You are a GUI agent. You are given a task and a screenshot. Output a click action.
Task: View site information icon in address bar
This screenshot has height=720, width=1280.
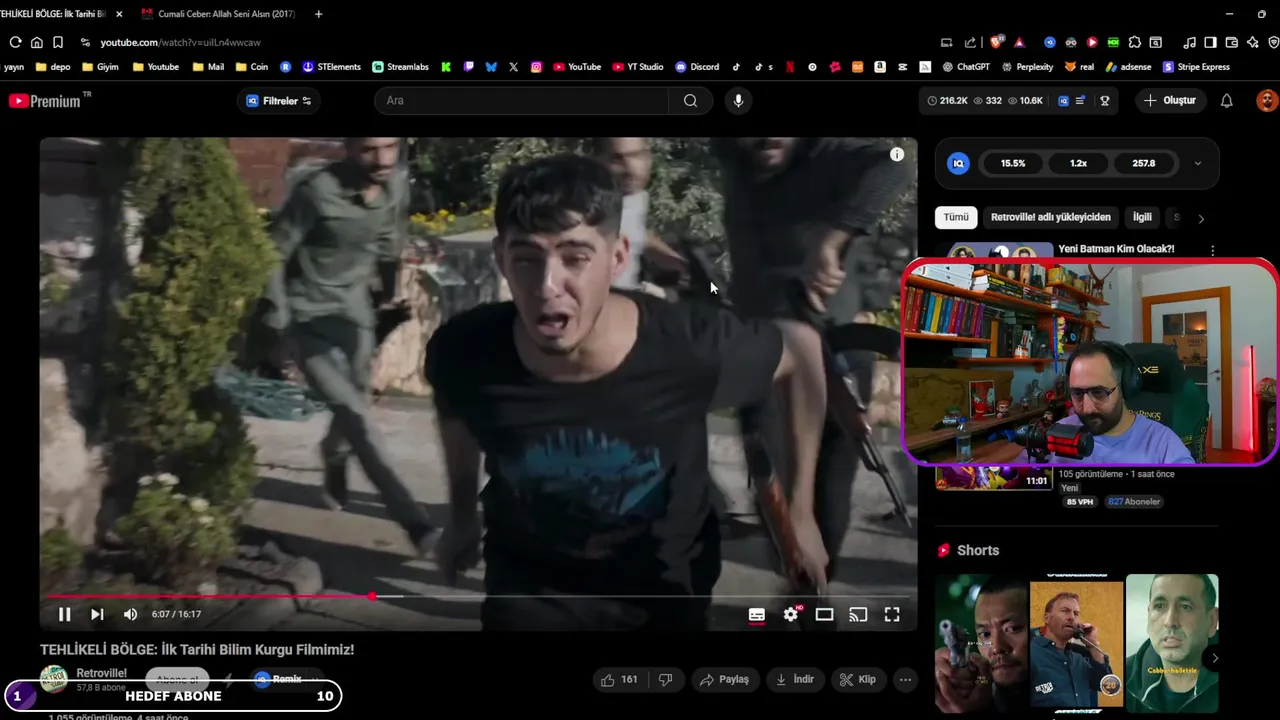point(85,42)
